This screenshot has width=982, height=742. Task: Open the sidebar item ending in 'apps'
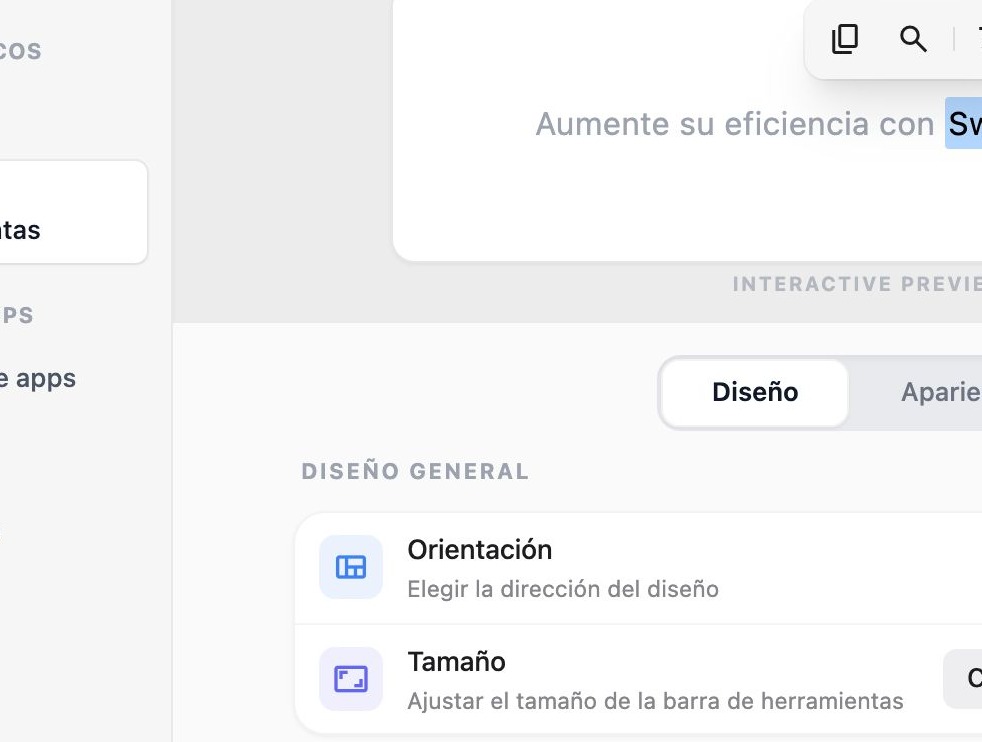pyautogui.click(x=38, y=378)
